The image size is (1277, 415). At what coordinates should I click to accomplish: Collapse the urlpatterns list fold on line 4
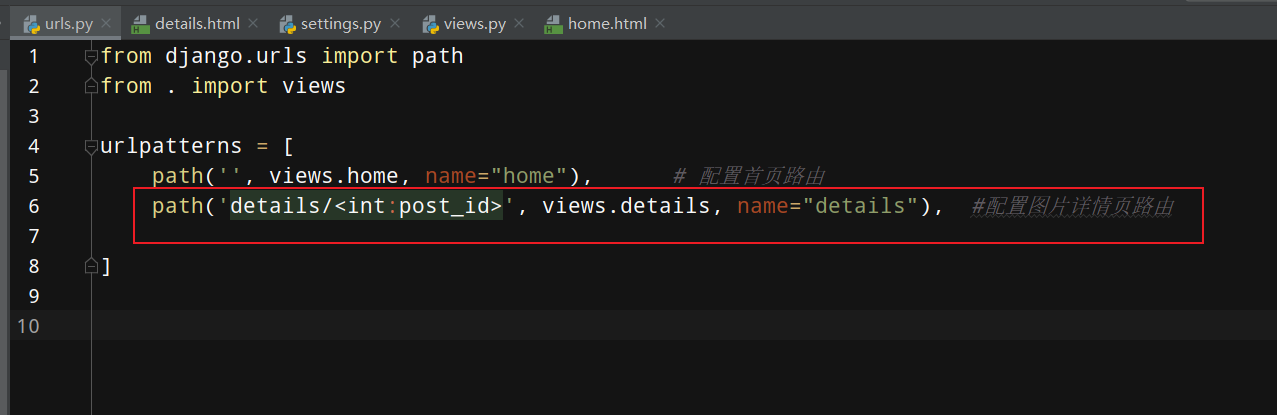[92, 146]
